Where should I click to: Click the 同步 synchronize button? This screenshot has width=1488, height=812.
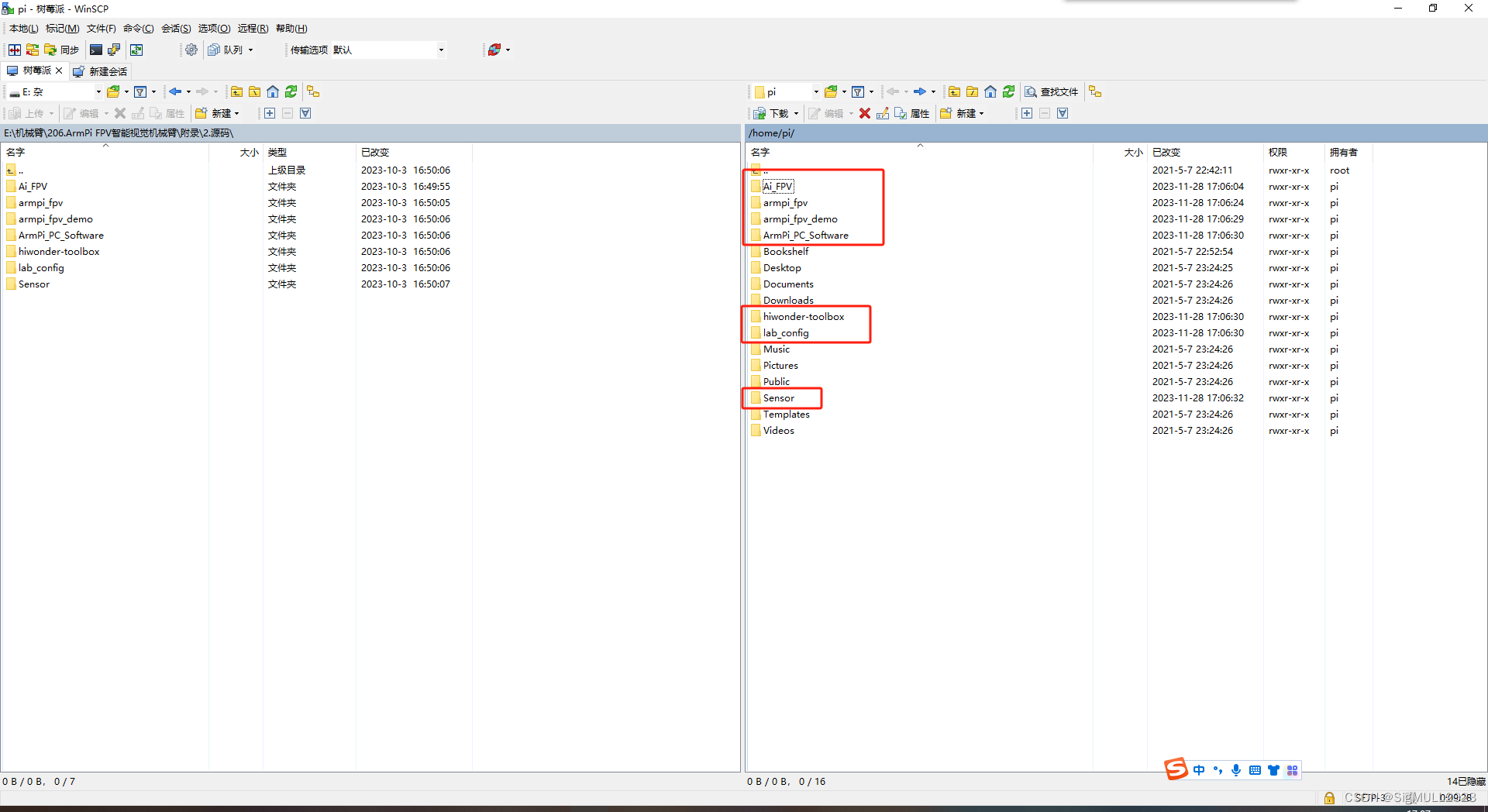[62, 50]
